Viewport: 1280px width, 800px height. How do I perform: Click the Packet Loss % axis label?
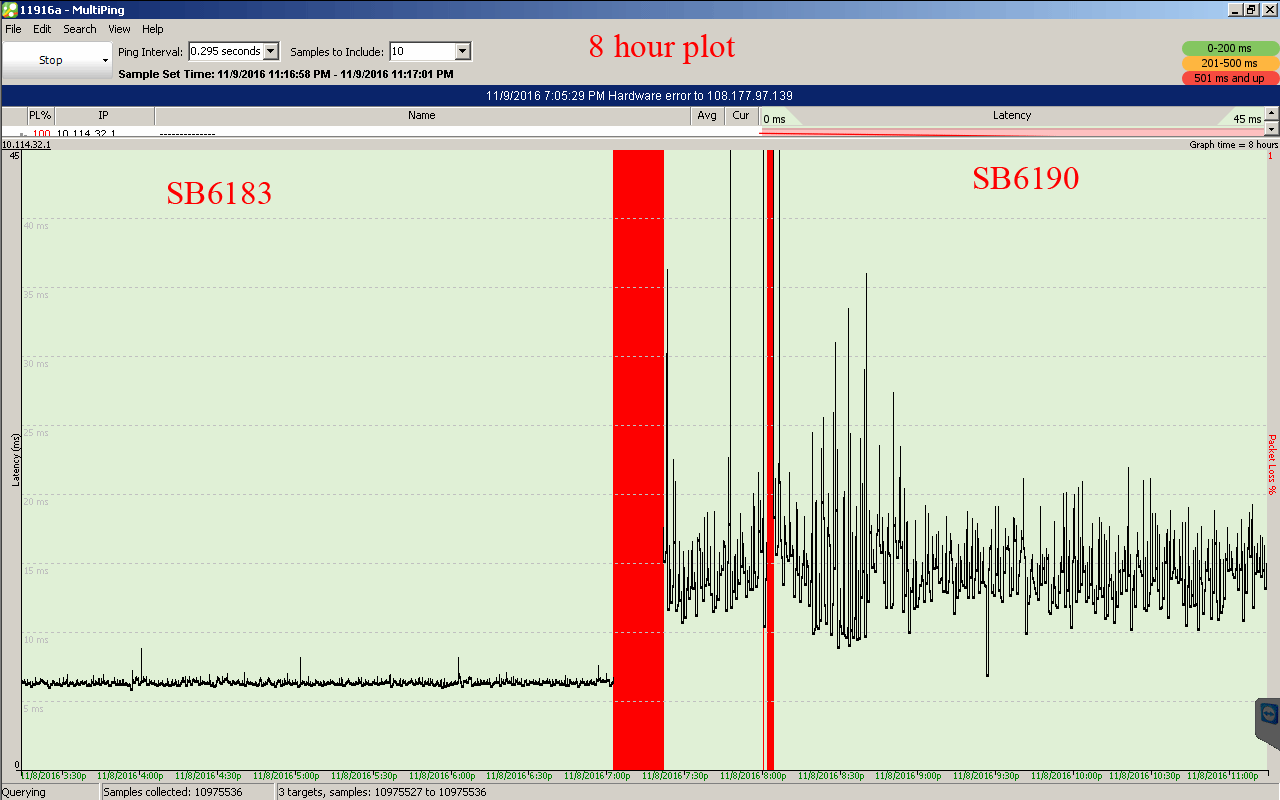pyautogui.click(x=1272, y=464)
